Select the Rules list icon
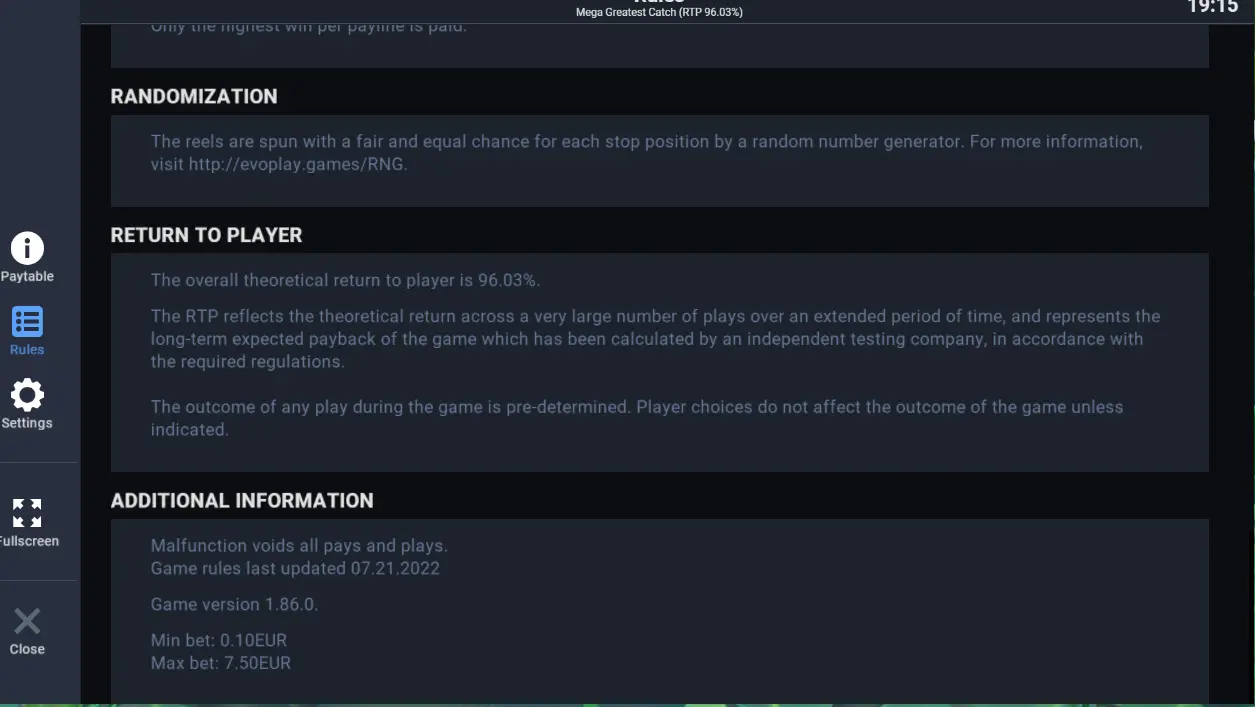Image resolution: width=1255 pixels, height=707 pixels. (x=27, y=322)
